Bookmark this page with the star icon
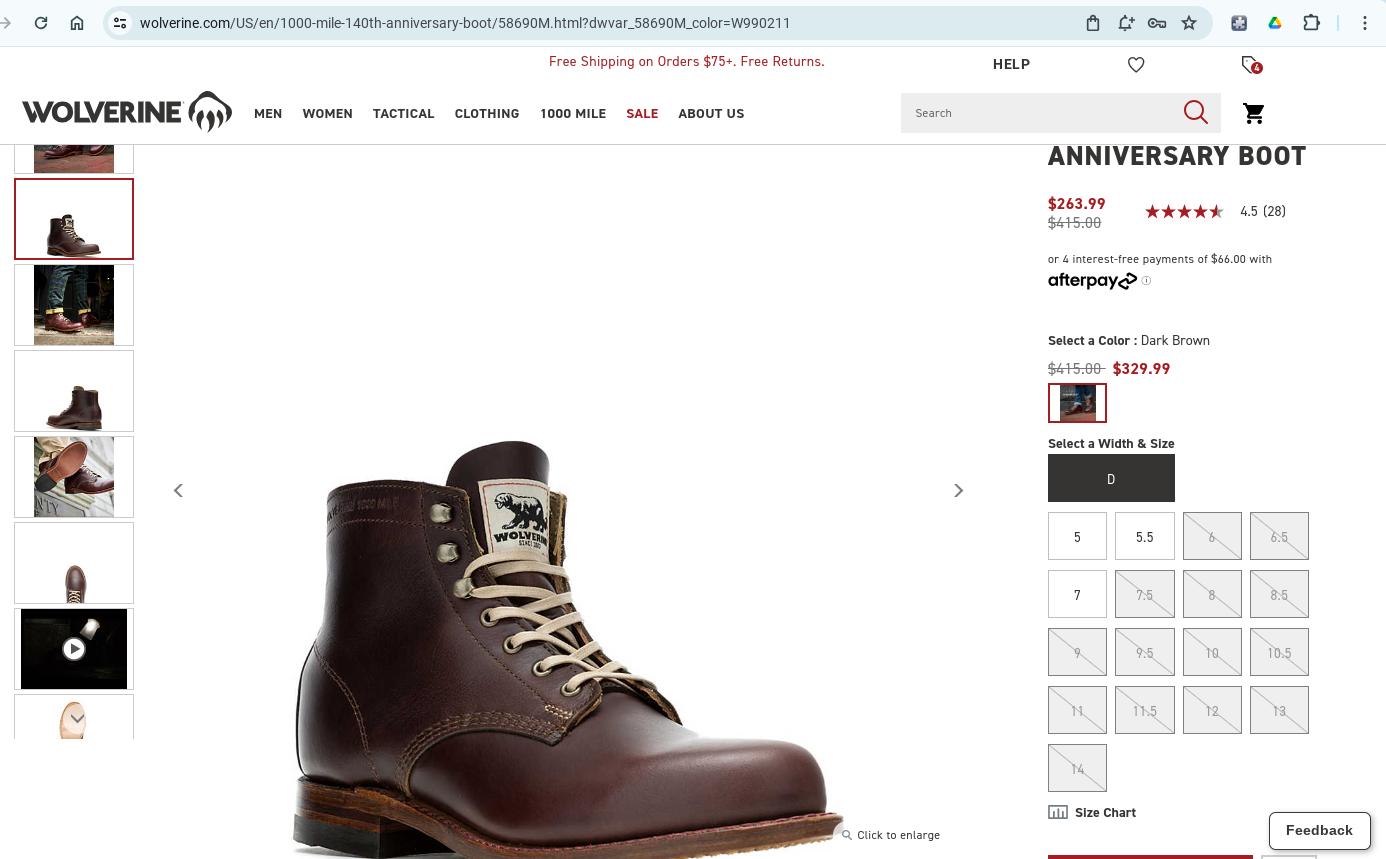 click(1189, 23)
